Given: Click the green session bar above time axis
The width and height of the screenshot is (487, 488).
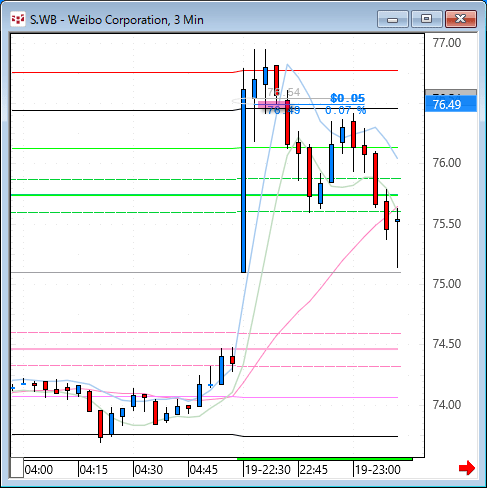Looking at the screenshot, I should 325,459.
